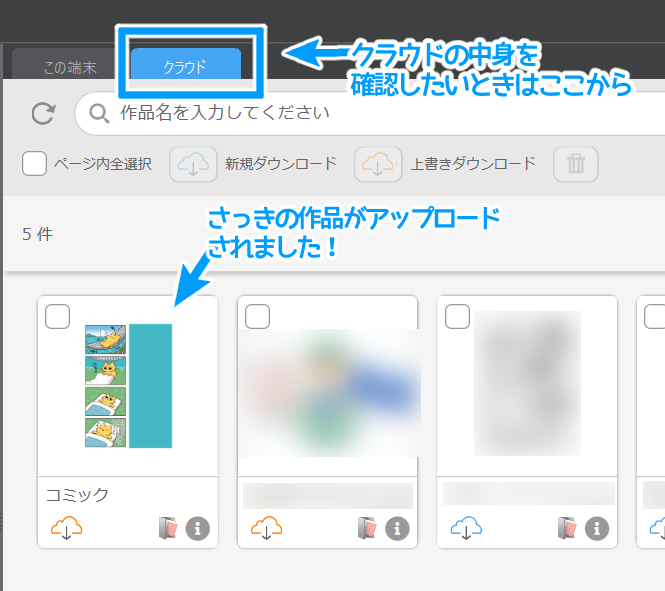Click the 新規ダウンロード label
Image resolution: width=665 pixels, height=591 pixels.
pyautogui.click(x=281, y=164)
